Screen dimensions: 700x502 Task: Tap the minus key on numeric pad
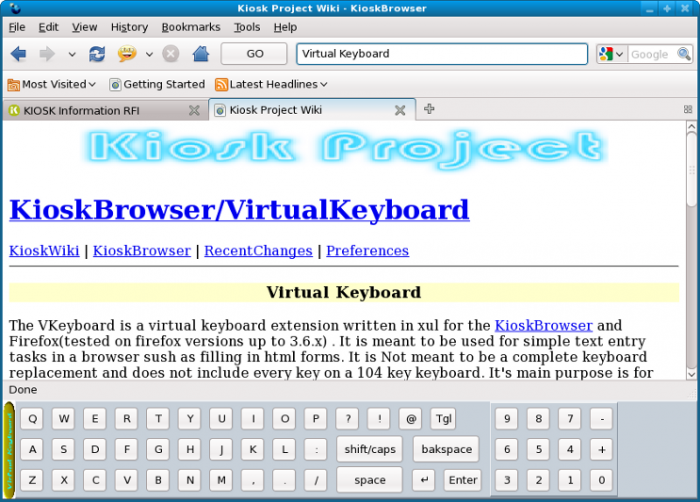coord(601,419)
